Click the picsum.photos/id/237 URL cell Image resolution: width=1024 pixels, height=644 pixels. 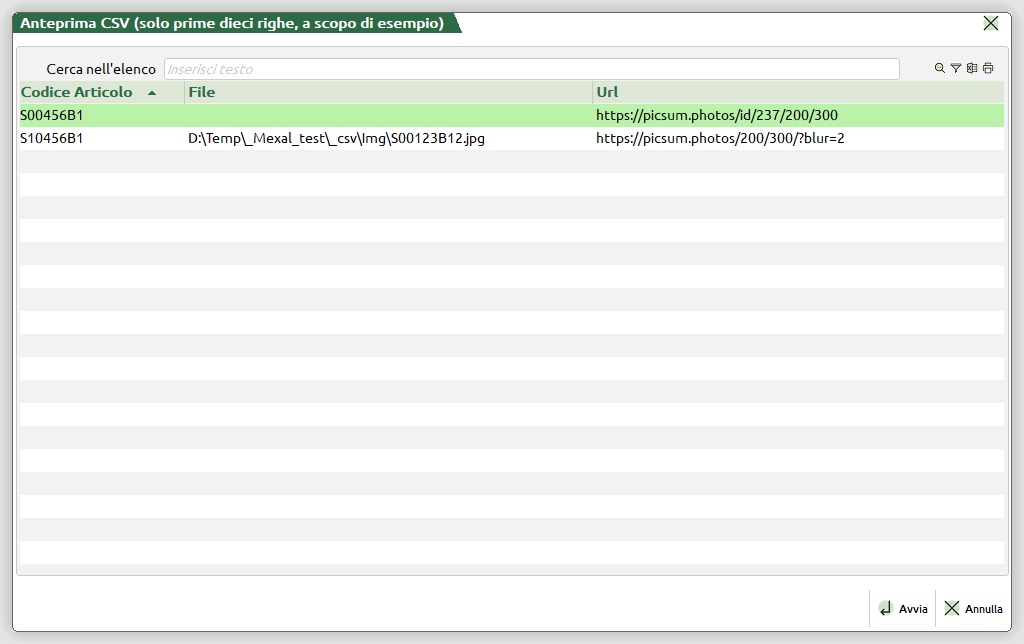(x=716, y=115)
